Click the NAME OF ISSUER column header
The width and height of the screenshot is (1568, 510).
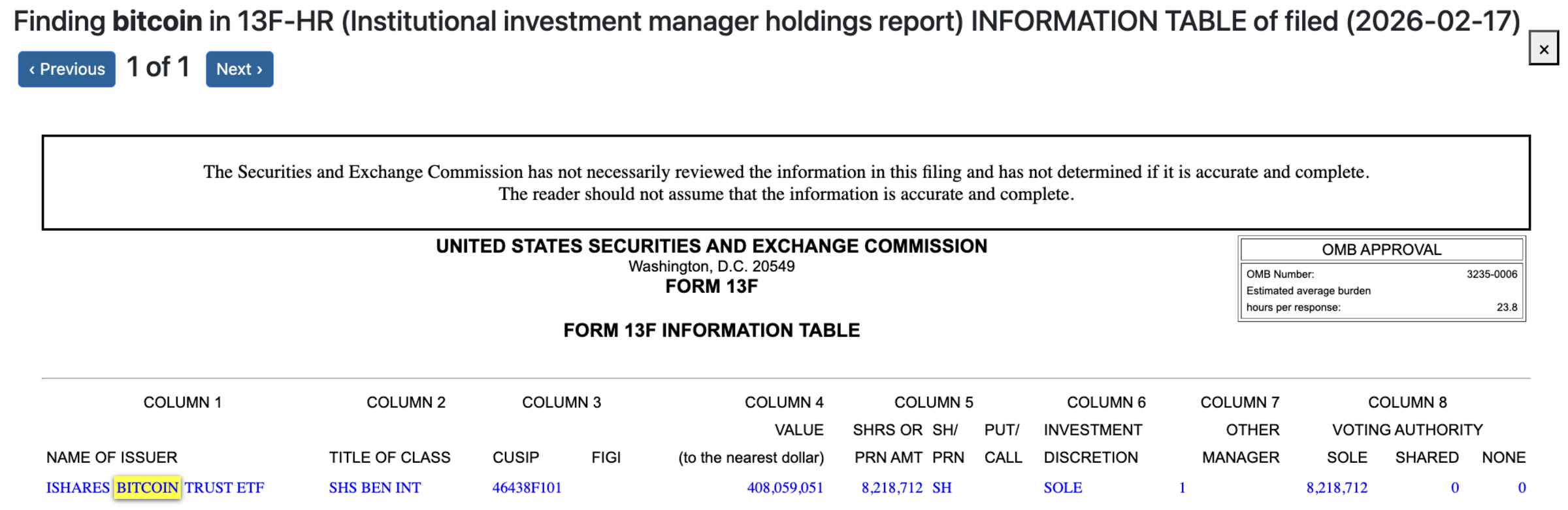click(x=112, y=458)
